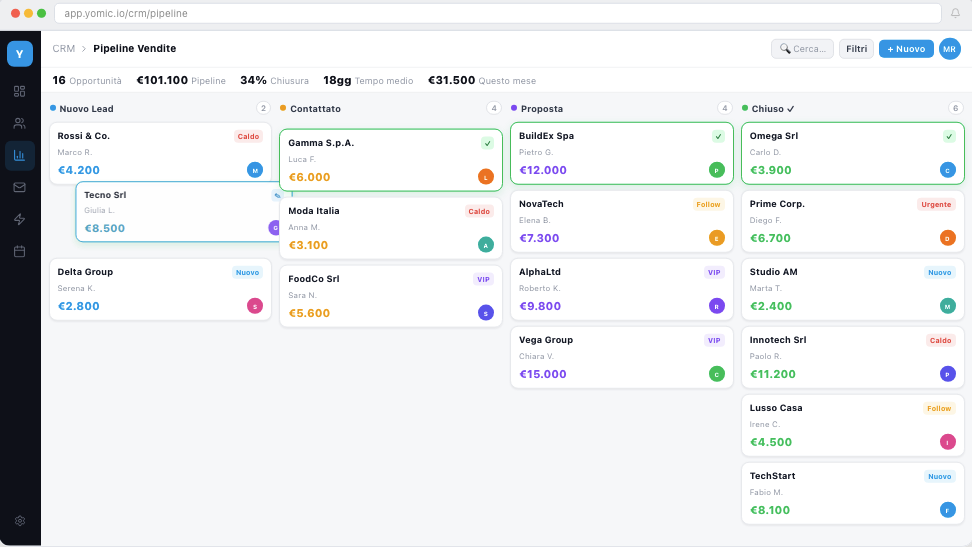Toggle the checkmark on Gamma S.p.A. card
The width and height of the screenshot is (972, 547).
488,143
